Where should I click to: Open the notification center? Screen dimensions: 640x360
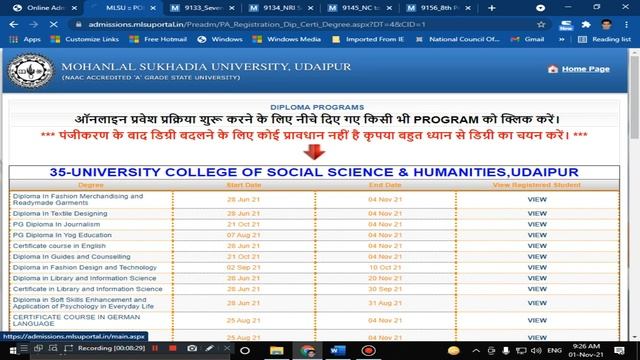(x=619, y=351)
